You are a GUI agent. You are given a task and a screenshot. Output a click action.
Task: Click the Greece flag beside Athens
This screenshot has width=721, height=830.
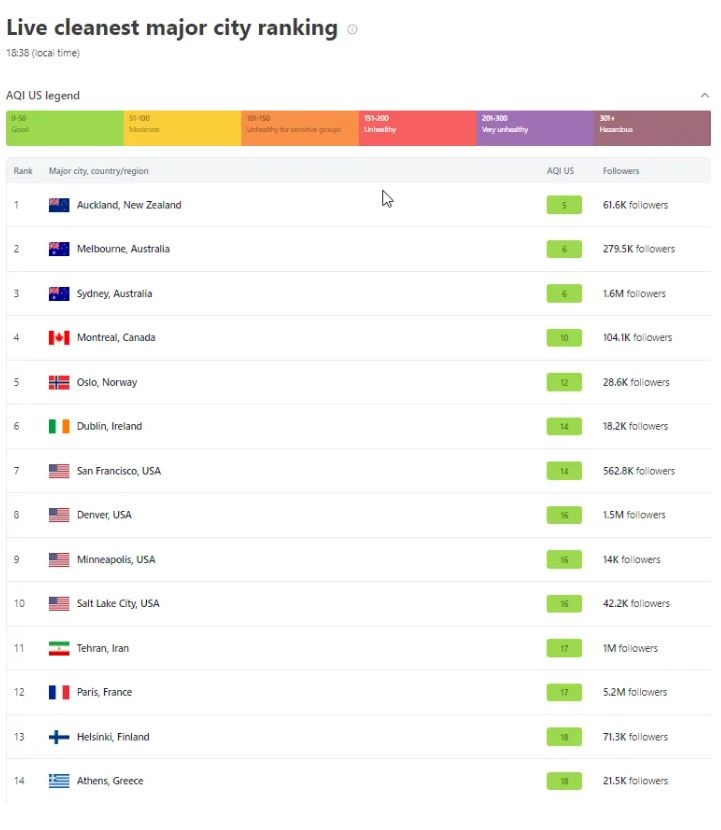59,781
